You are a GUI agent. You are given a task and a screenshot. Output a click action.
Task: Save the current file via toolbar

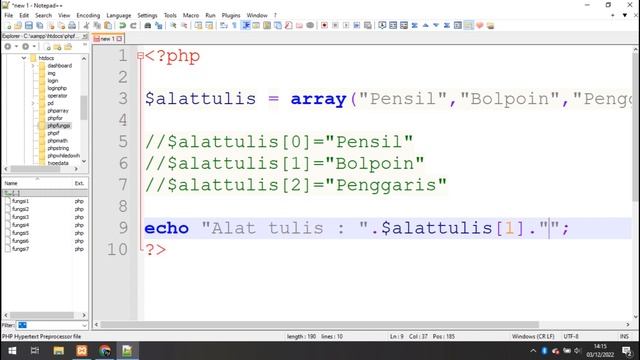[x=29, y=26]
